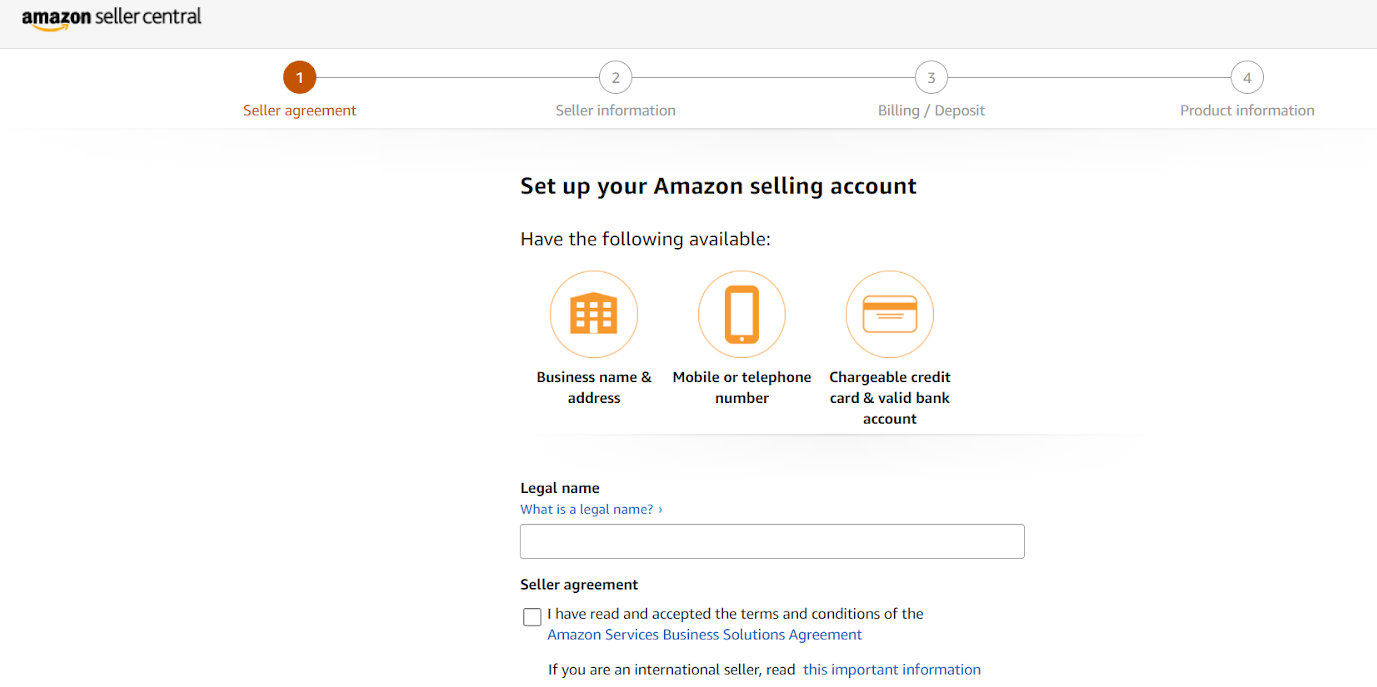
Task: Select step 4 circle indicator
Action: click(x=1247, y=77)
